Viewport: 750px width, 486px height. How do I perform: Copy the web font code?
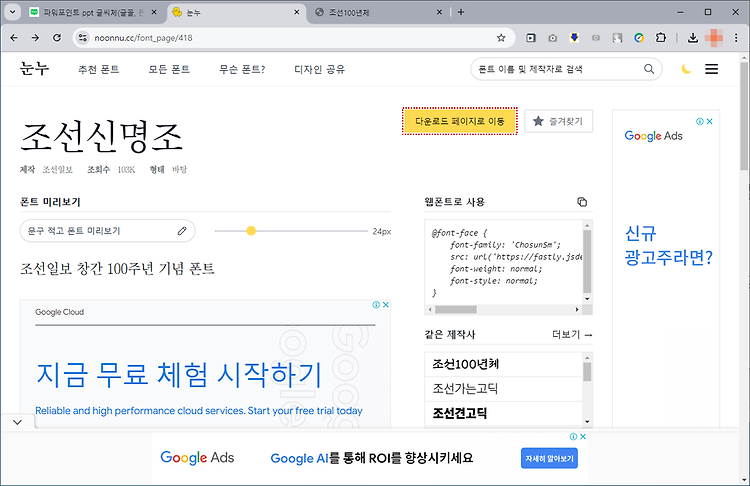pyautogui.click(x=582, y=202)
